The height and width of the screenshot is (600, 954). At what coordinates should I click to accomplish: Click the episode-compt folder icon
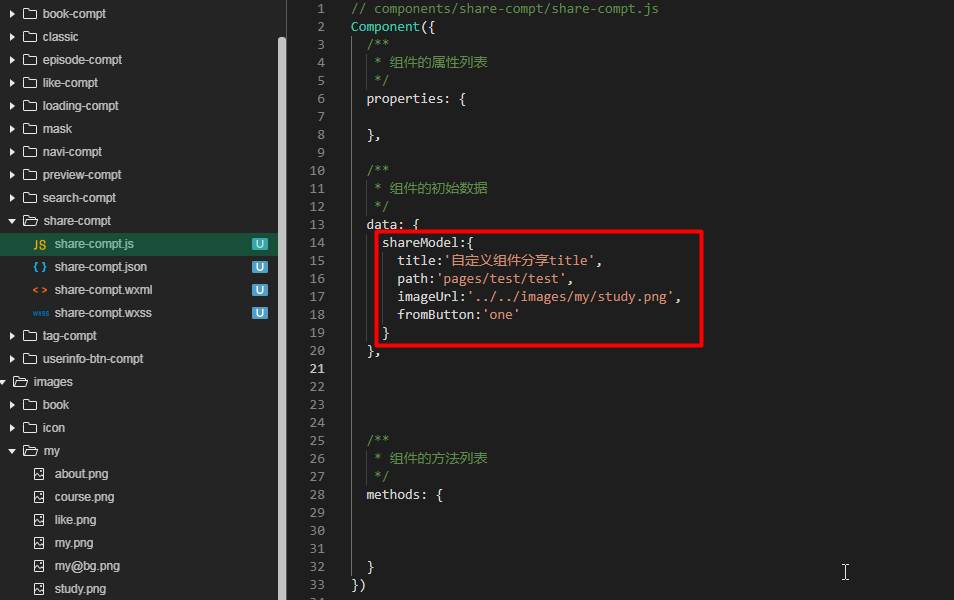tap(30, 60)
